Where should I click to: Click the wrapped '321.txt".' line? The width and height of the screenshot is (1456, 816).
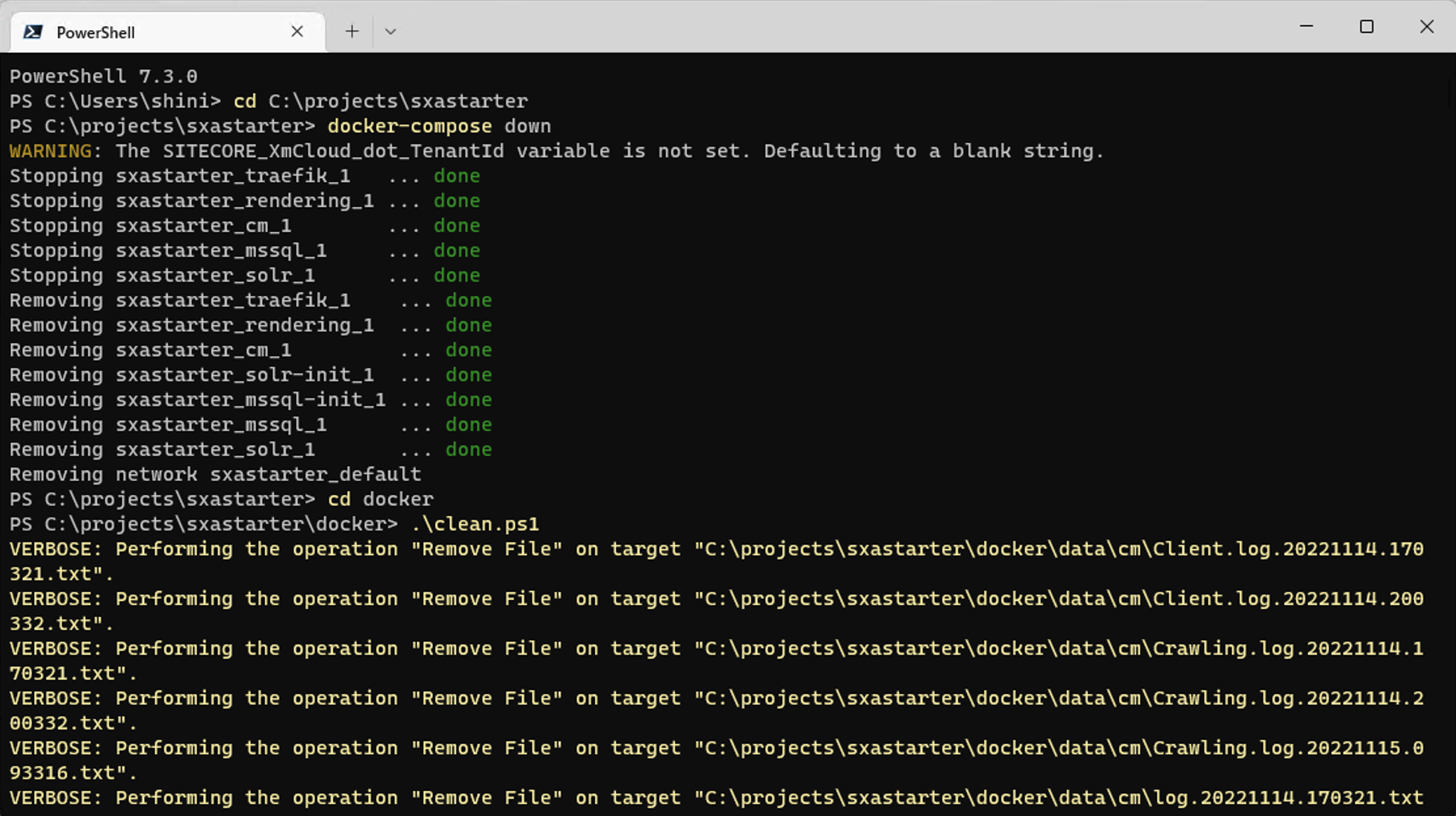[62, 574]
